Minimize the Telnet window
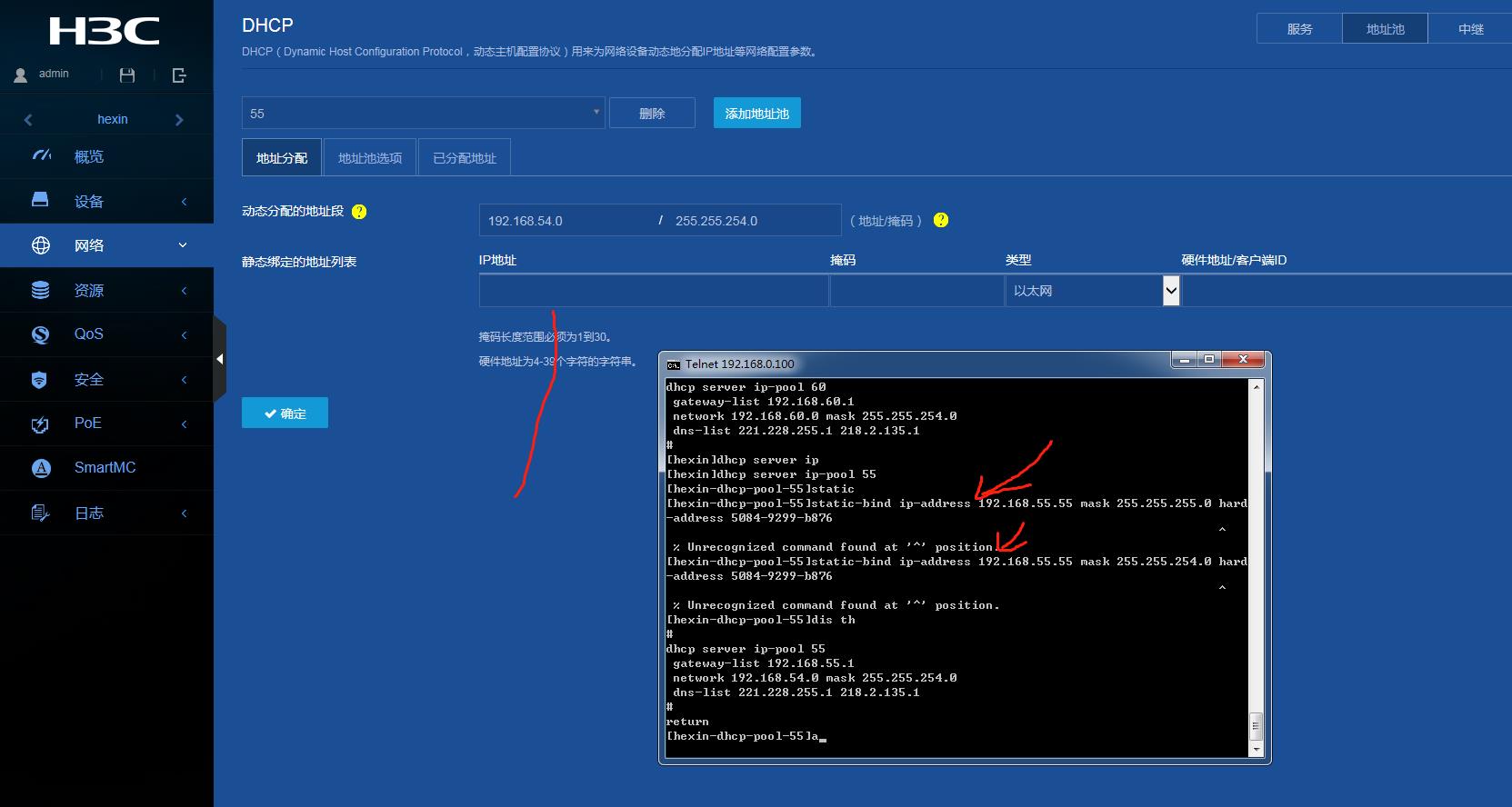The image size is (1512, 807). 1184,360
